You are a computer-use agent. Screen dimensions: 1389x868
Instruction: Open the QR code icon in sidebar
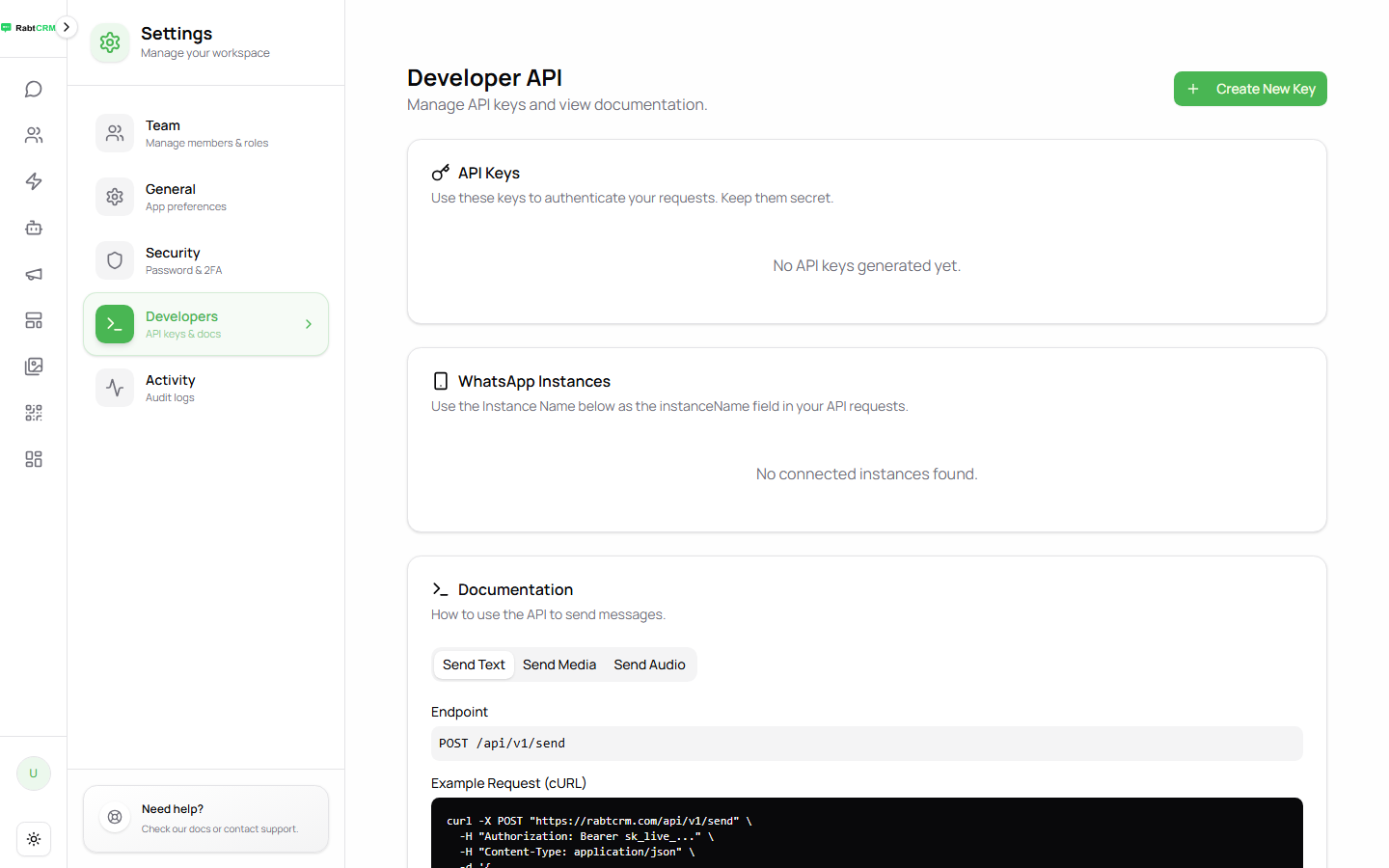point(34,413)
